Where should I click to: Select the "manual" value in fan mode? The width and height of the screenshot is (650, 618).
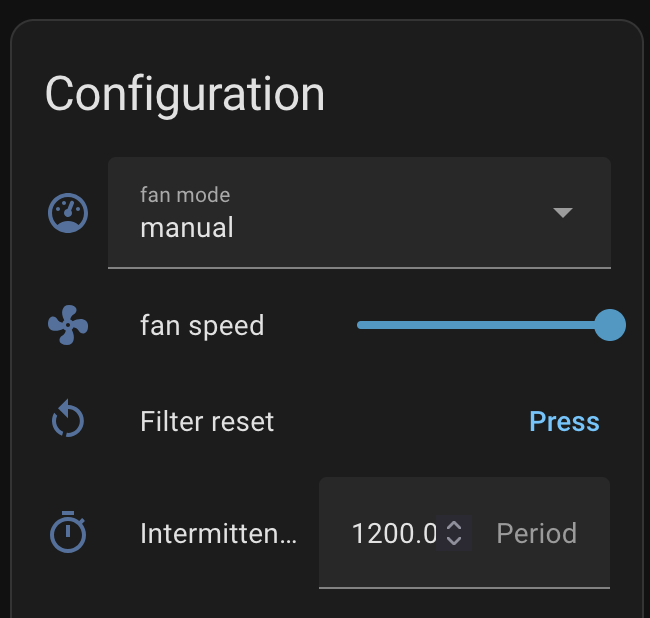click(x=187, y=228)
